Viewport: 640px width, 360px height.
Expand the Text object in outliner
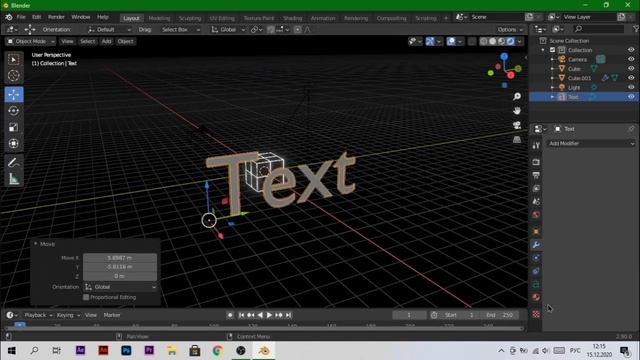[x=553, y=97]
